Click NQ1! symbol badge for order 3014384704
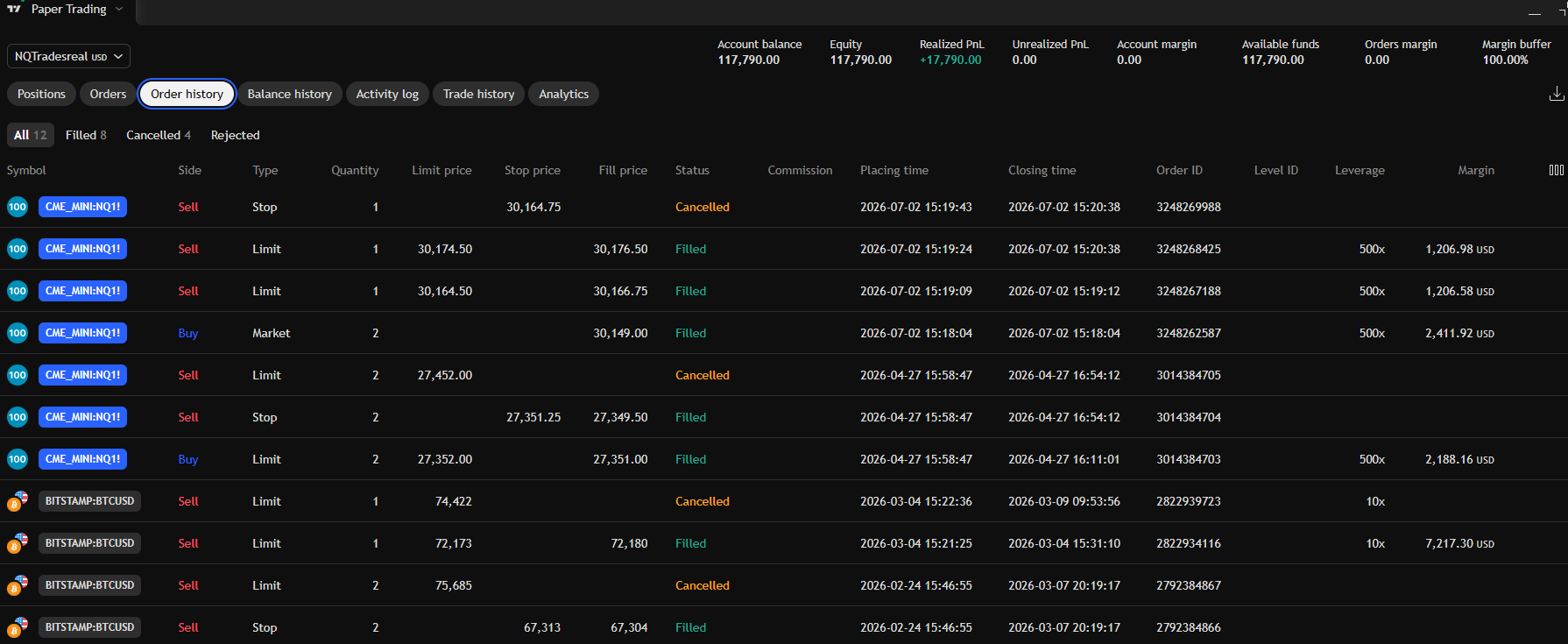The image size is (1568, 644). pos(82,417)
